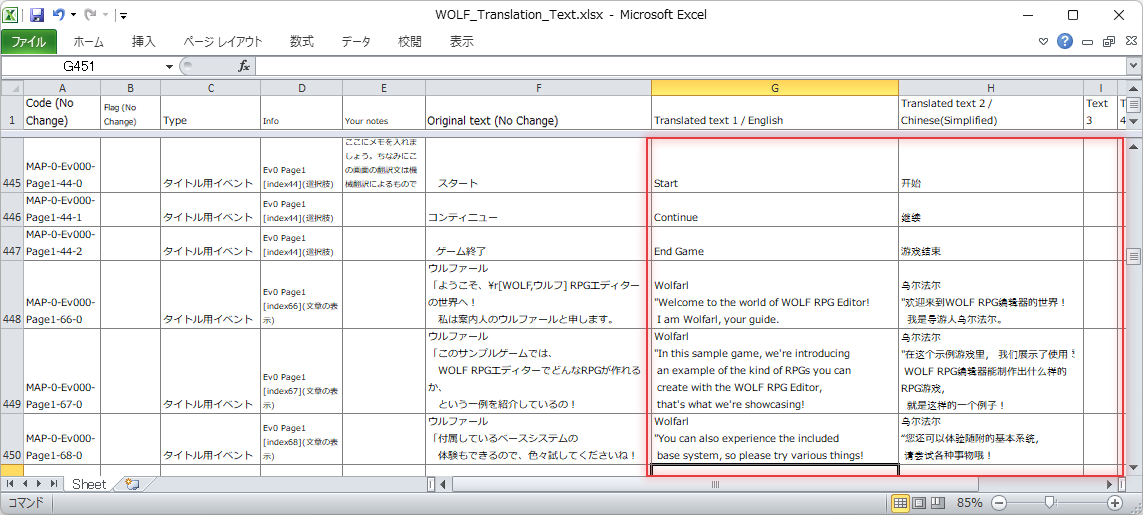Open Excel Help question mark icon
Screen dimensions: 1143x515
(x=1065, y=41)
